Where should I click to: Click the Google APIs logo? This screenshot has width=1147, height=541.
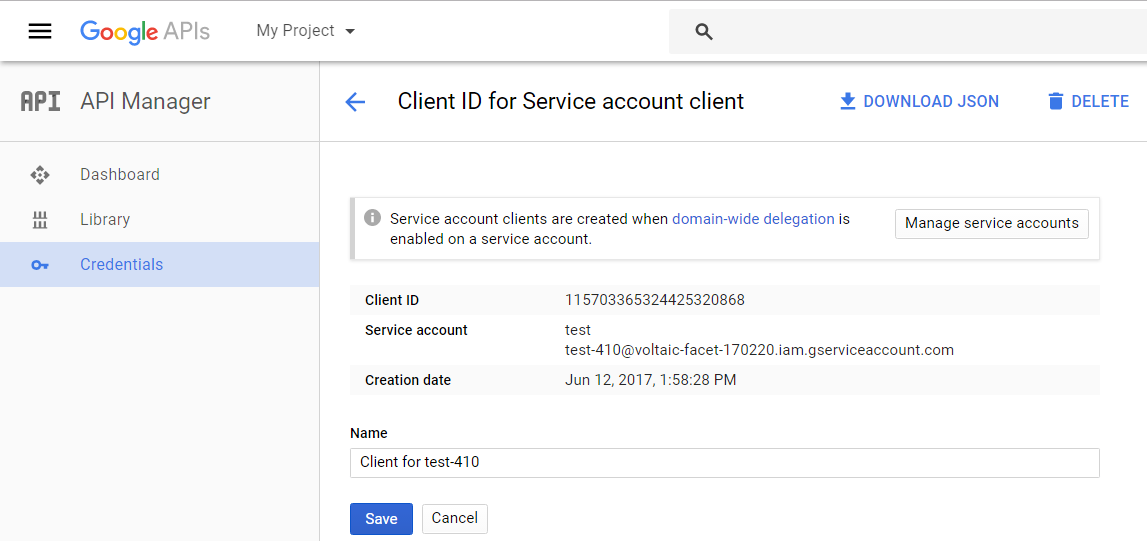145,31
